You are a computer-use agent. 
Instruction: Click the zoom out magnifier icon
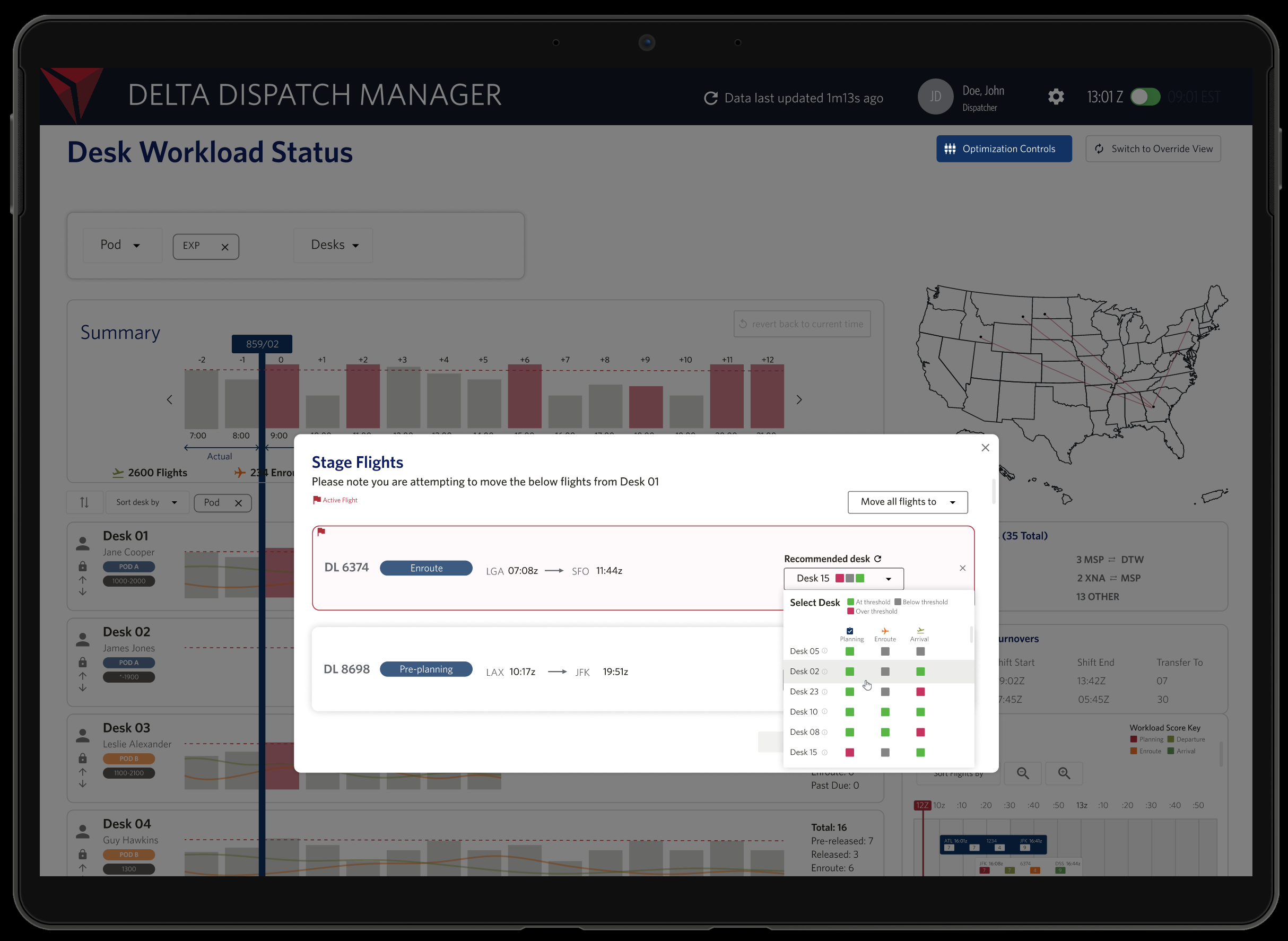(x=1023, y=773)
